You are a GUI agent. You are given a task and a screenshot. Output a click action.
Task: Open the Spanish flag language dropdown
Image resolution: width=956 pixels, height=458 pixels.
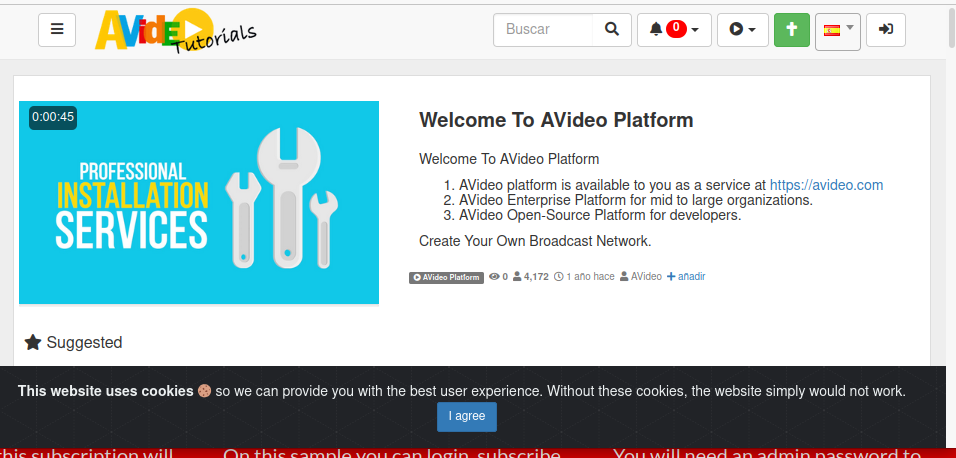click(838, 31)
